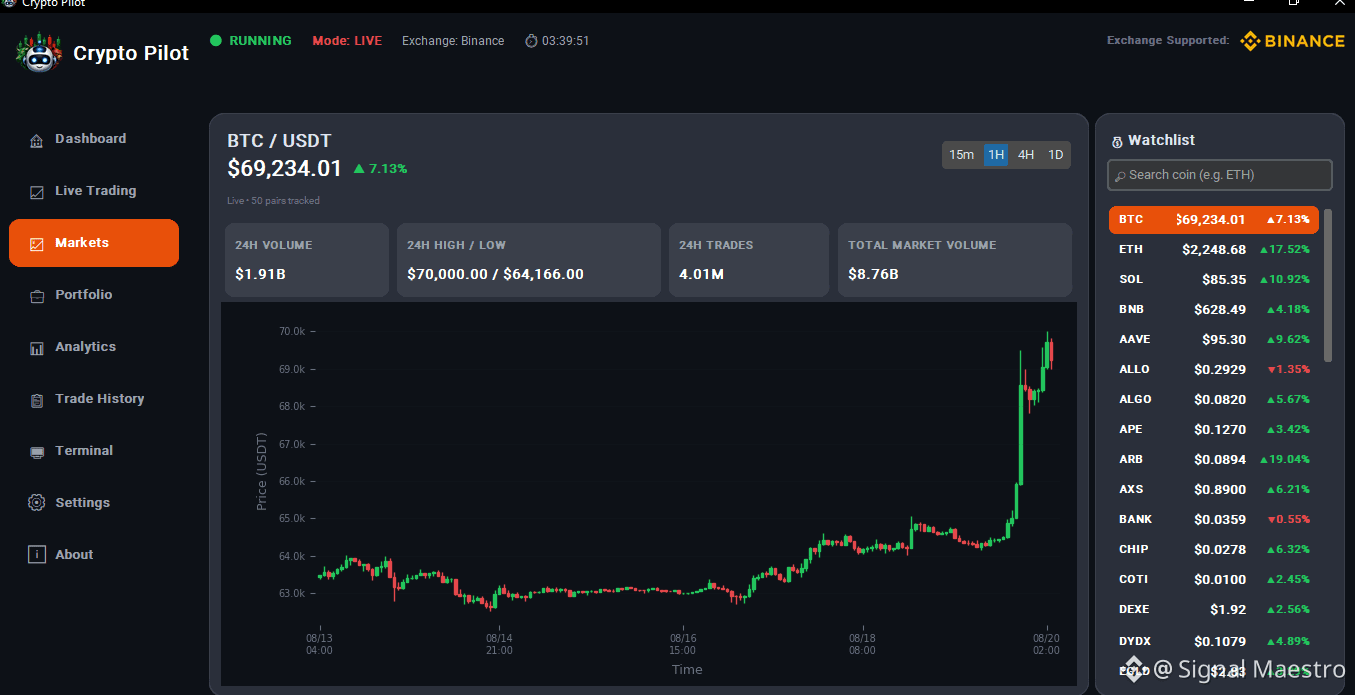Screen dimensions: 1355x695
Task: Click the BTC / USDT pair title
Action: (x=279, y=141)
